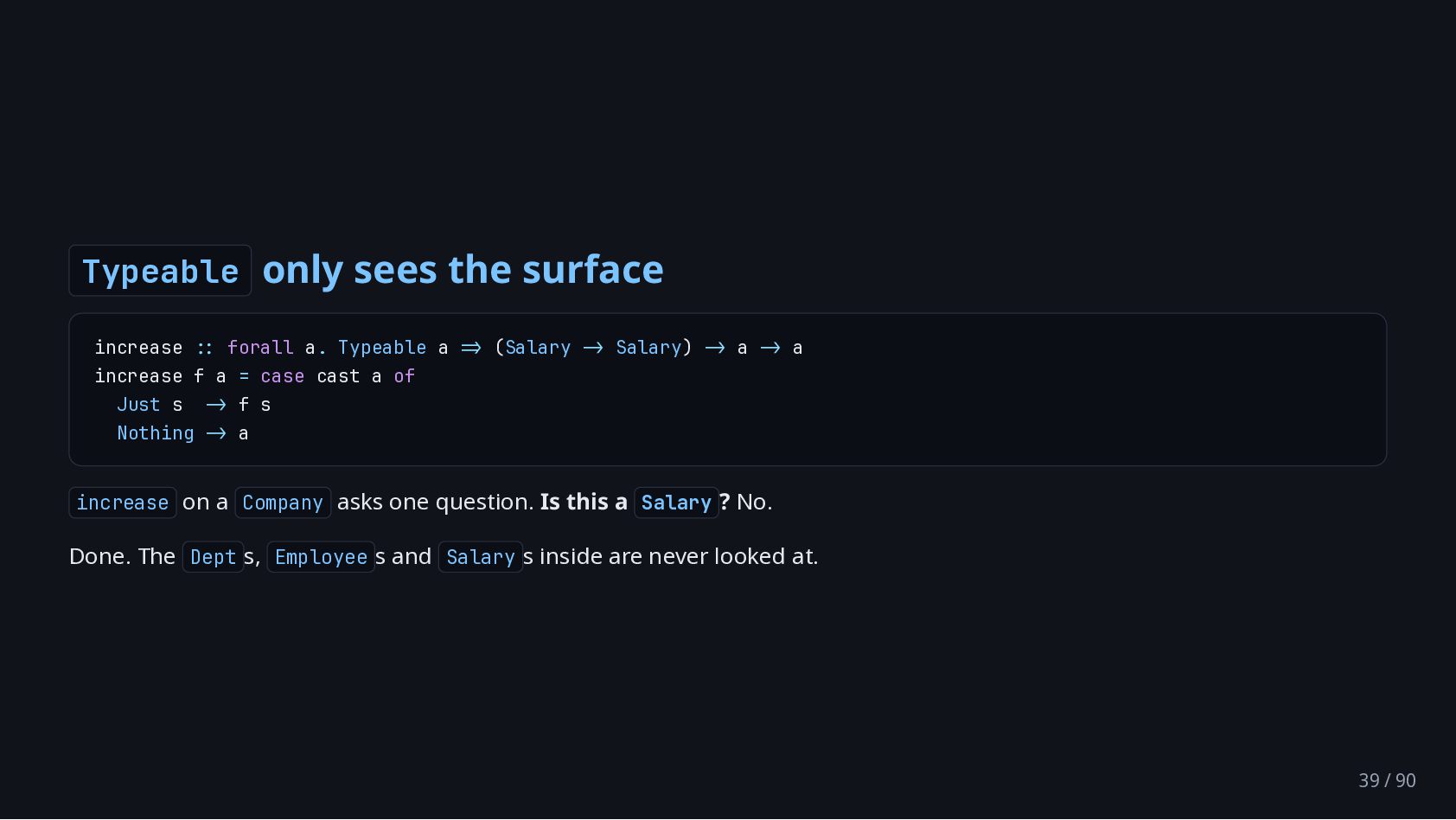Click the "of" keyword in the code
The image size is (1456, 820).
pos(405,376)
